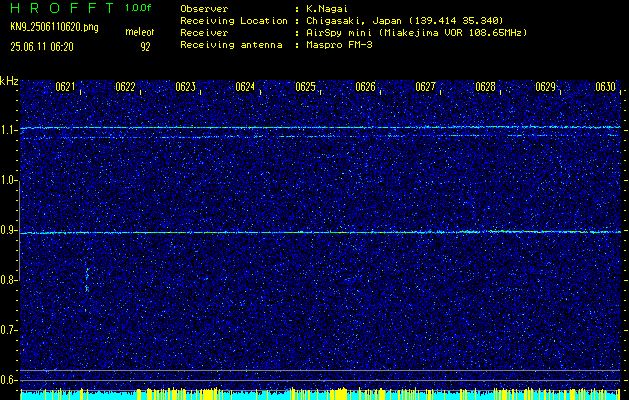Click the 0630 time marker

click(605, 87)
